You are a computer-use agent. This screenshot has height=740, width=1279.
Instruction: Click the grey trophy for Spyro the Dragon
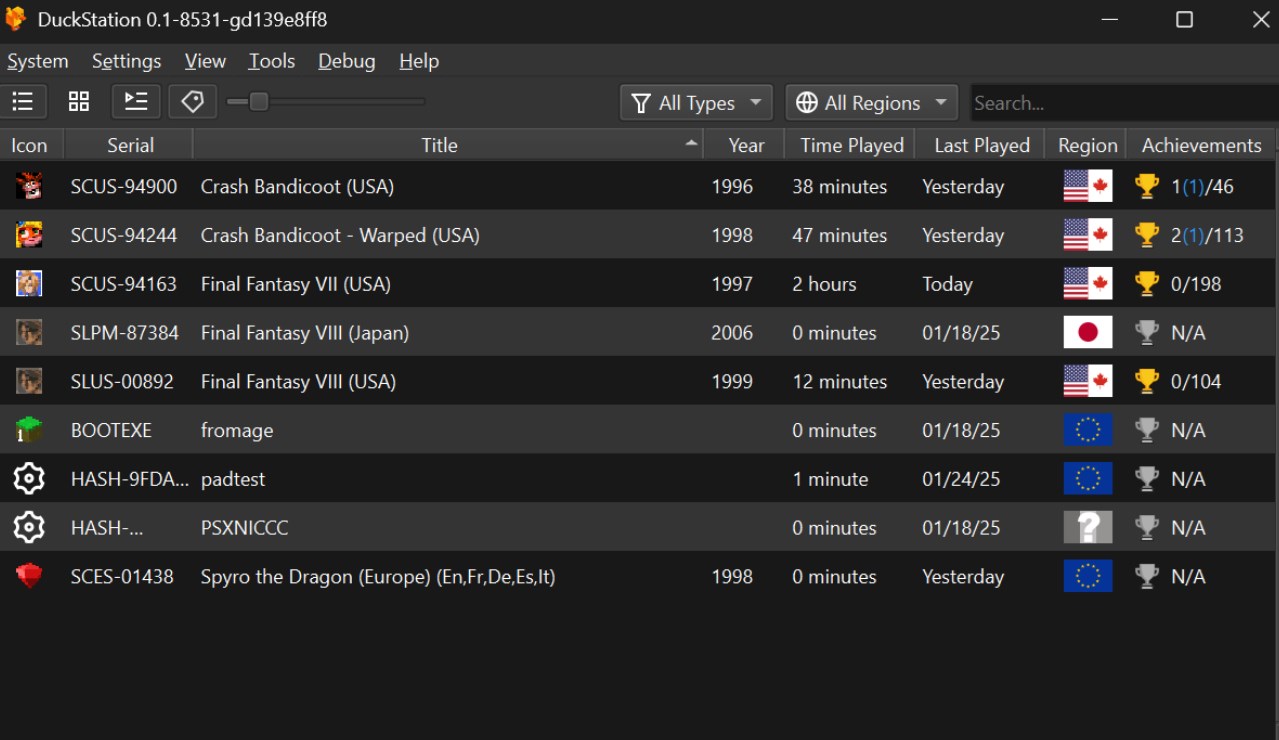click(1147, 576)
